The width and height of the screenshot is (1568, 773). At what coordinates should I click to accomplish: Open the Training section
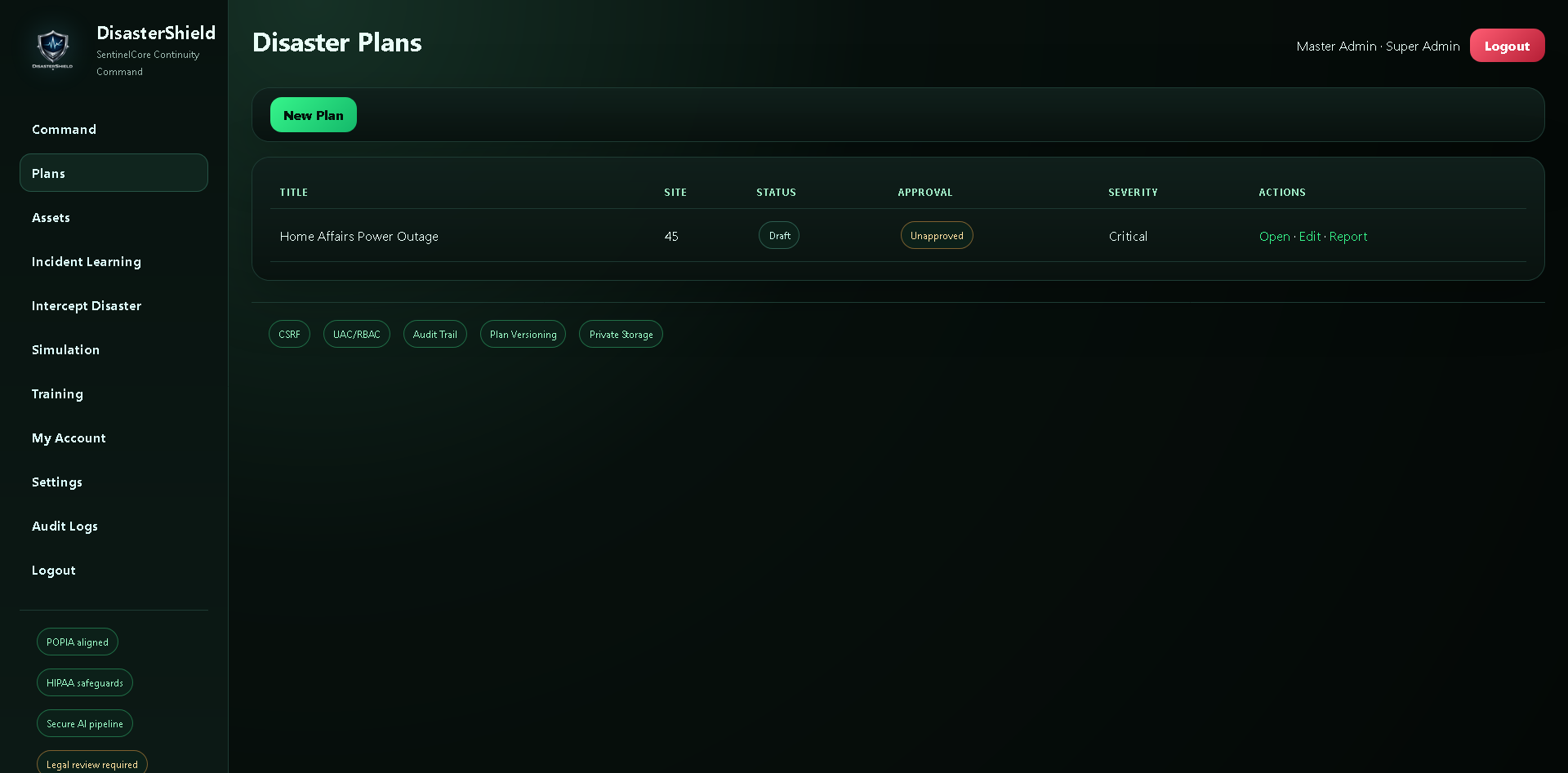point(114,393)
